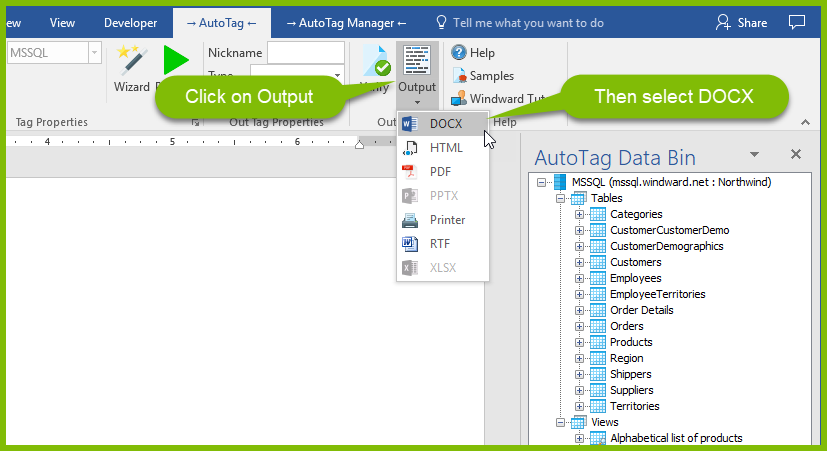Click the Customers table icon
The image size is (827, 451).
(598, 262)
